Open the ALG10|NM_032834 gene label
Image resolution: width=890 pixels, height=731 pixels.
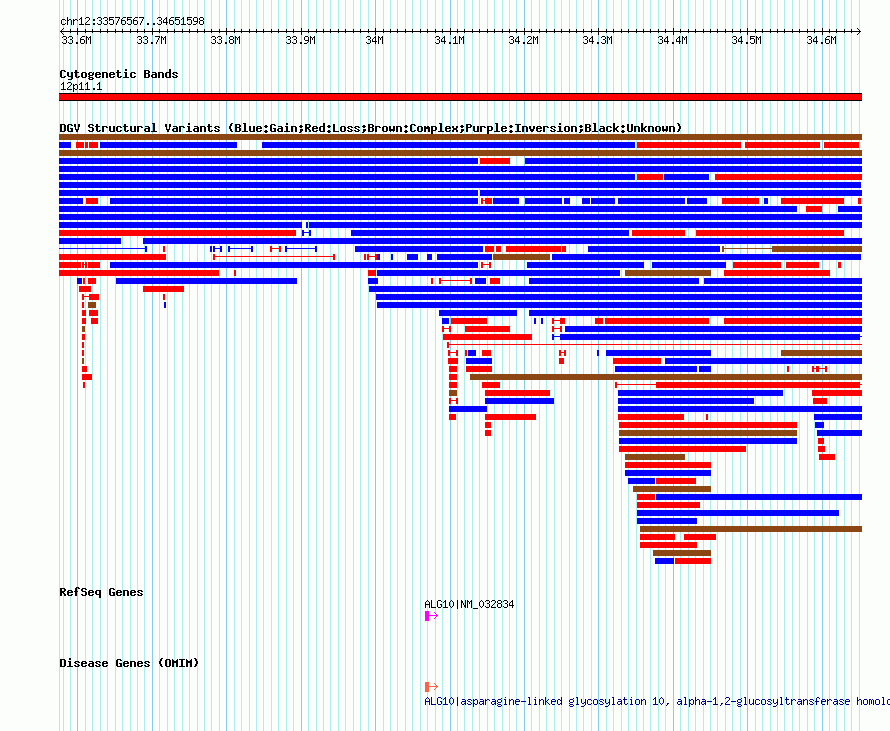pyautogui.click(x=469, y=604)
